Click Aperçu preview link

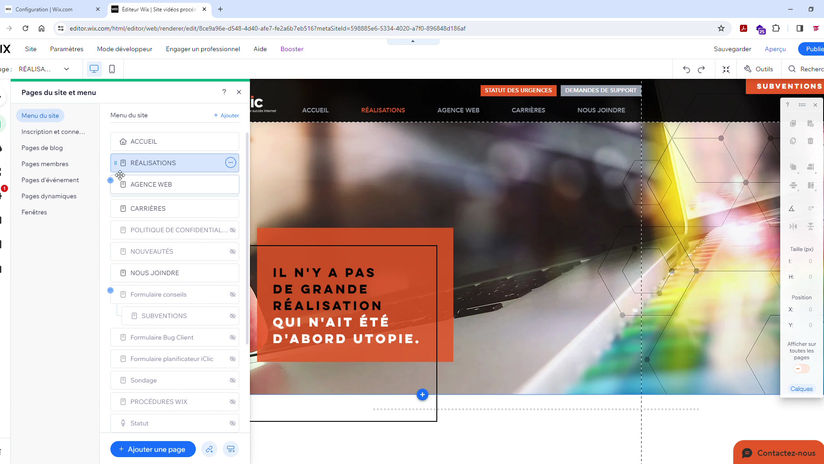click(x=775, y=49)
